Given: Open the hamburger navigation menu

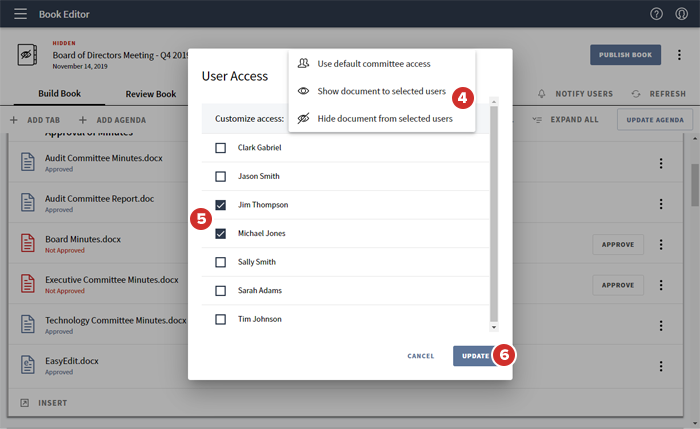Looking at the screenshot, I should point(20,14).
